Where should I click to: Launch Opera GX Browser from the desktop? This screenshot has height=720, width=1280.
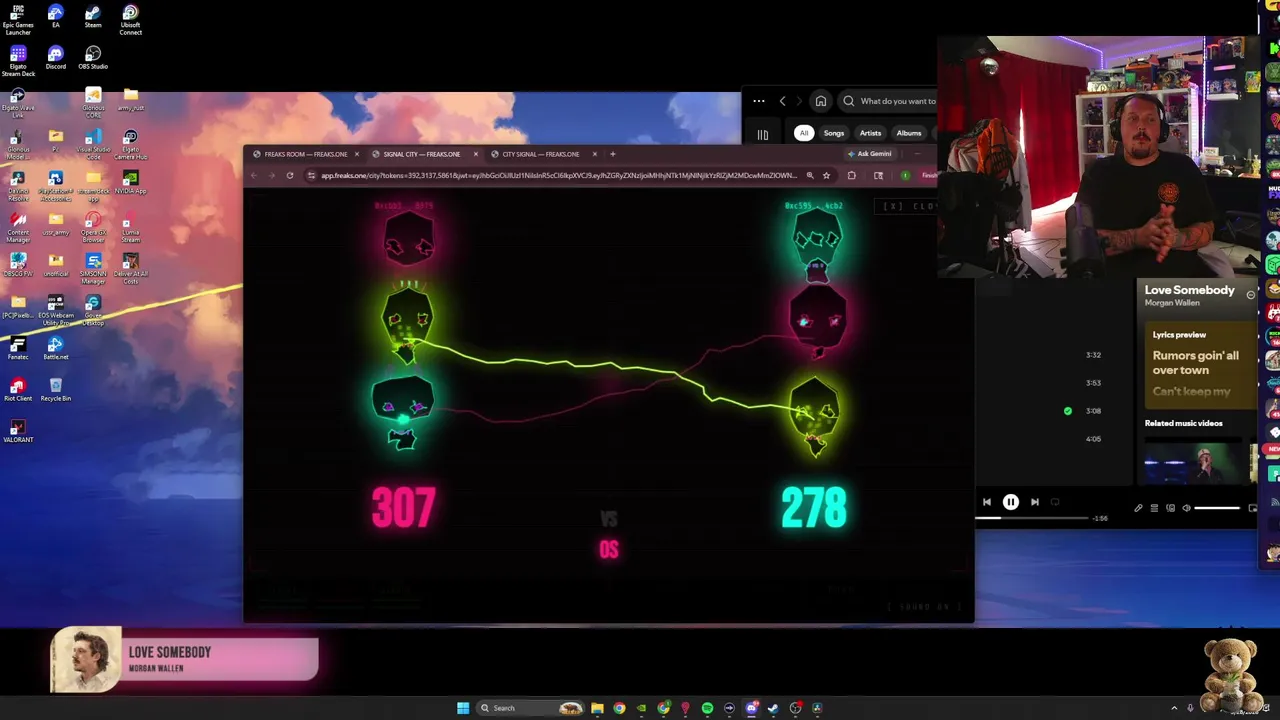93,228
